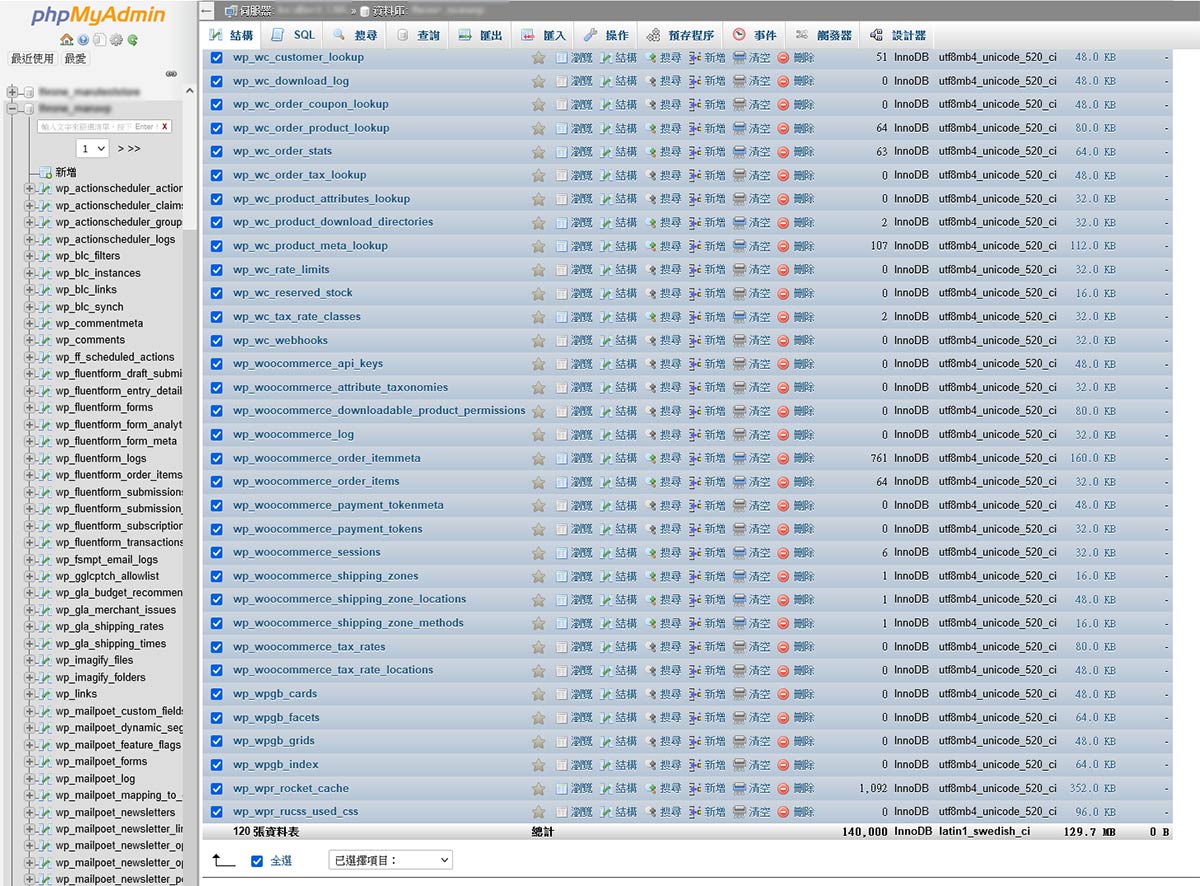Click the red delete icon for wp_woocommerce_sessions
This screenshot has height=886, width=1200.
click(783, 553)
